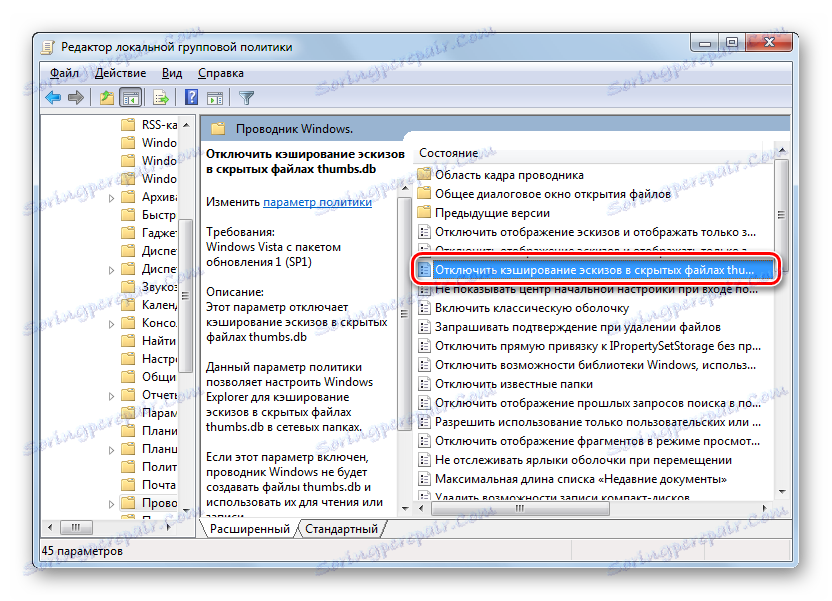This screenshot has height=601, width=832.
Task: Toggle the action pane display icon
Action: point(215,97)
